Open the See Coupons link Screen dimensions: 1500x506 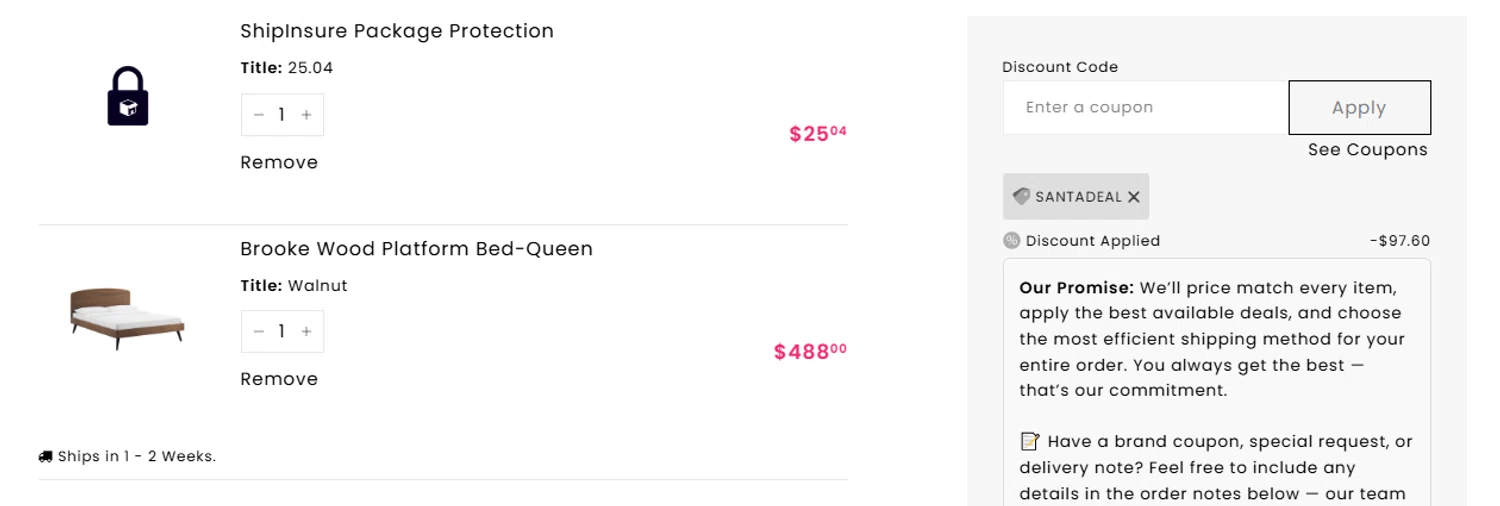(x=1367, y=150)
